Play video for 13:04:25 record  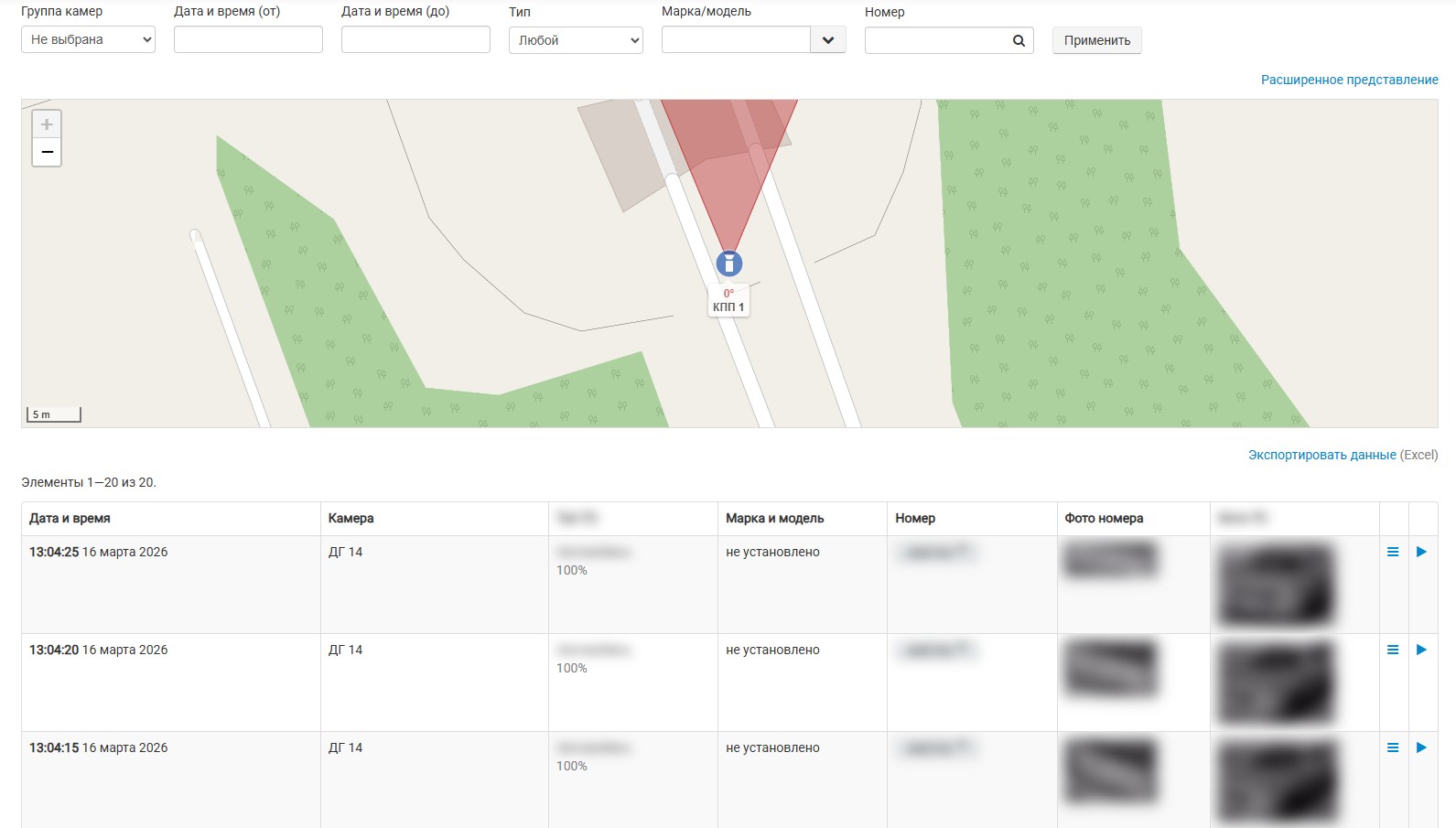pyautogui.click(x=1421, y=552)
